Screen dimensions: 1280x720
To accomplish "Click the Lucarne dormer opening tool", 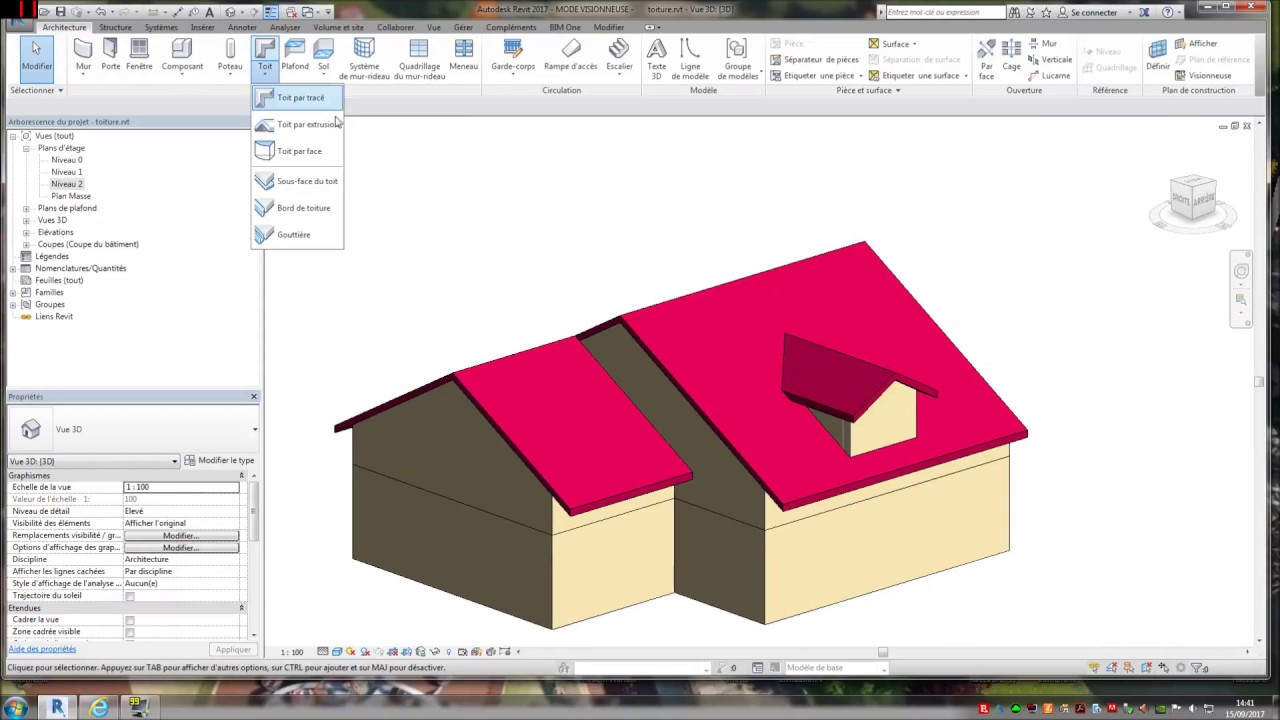I will [x=1048, y=76].
